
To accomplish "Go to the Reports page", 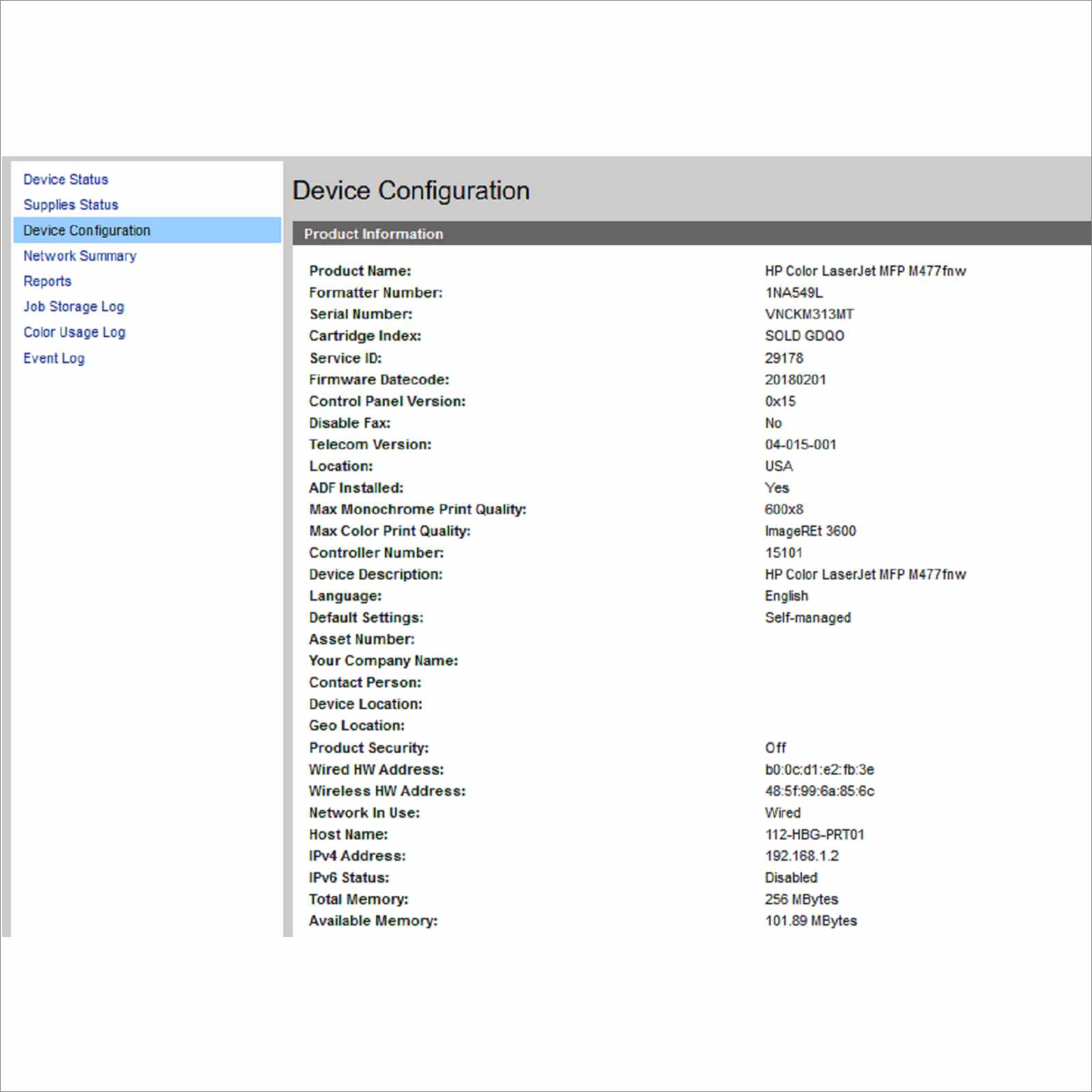I will 47,281.
